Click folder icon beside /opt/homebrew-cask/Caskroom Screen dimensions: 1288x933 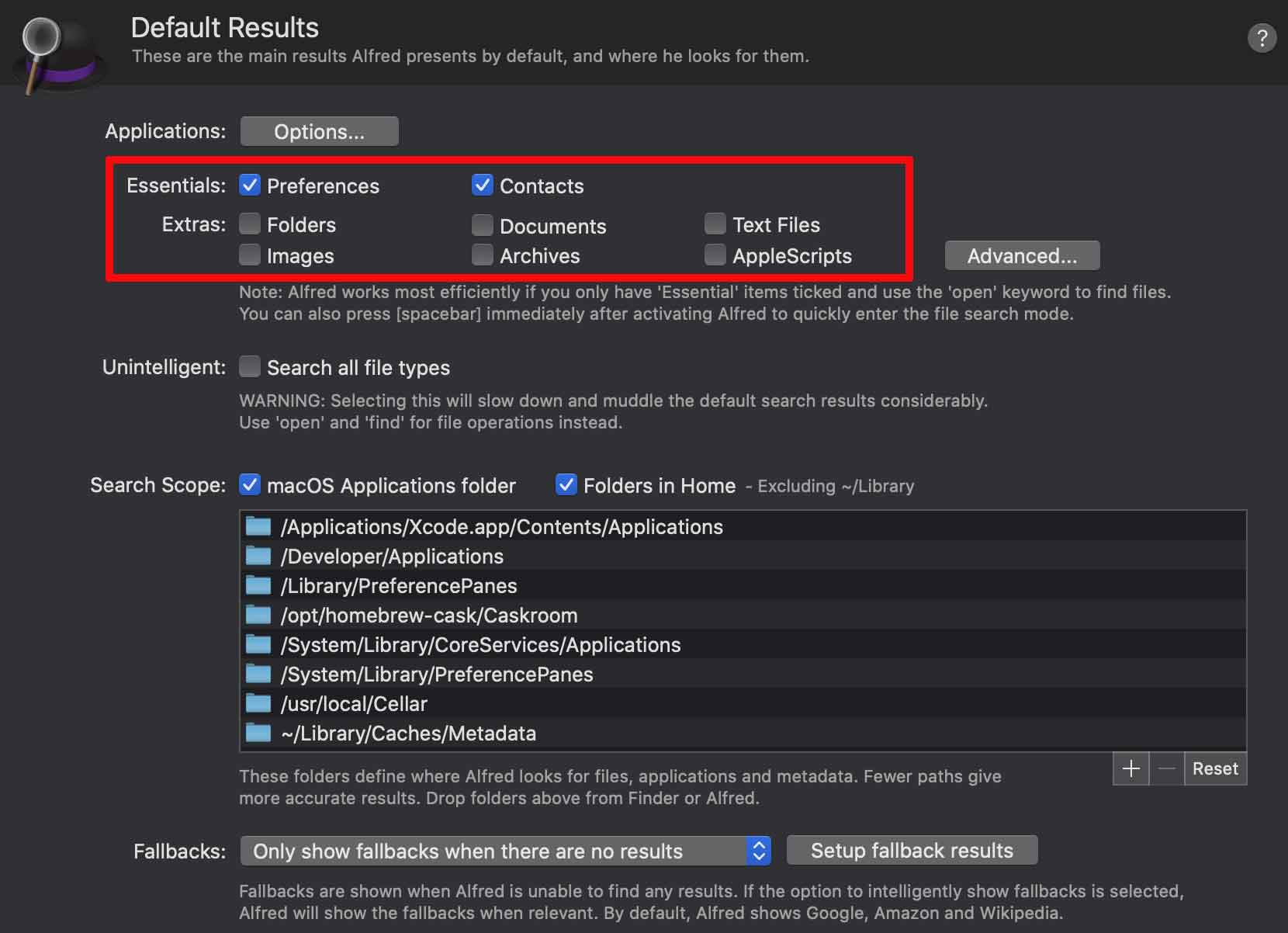[258, 615]
